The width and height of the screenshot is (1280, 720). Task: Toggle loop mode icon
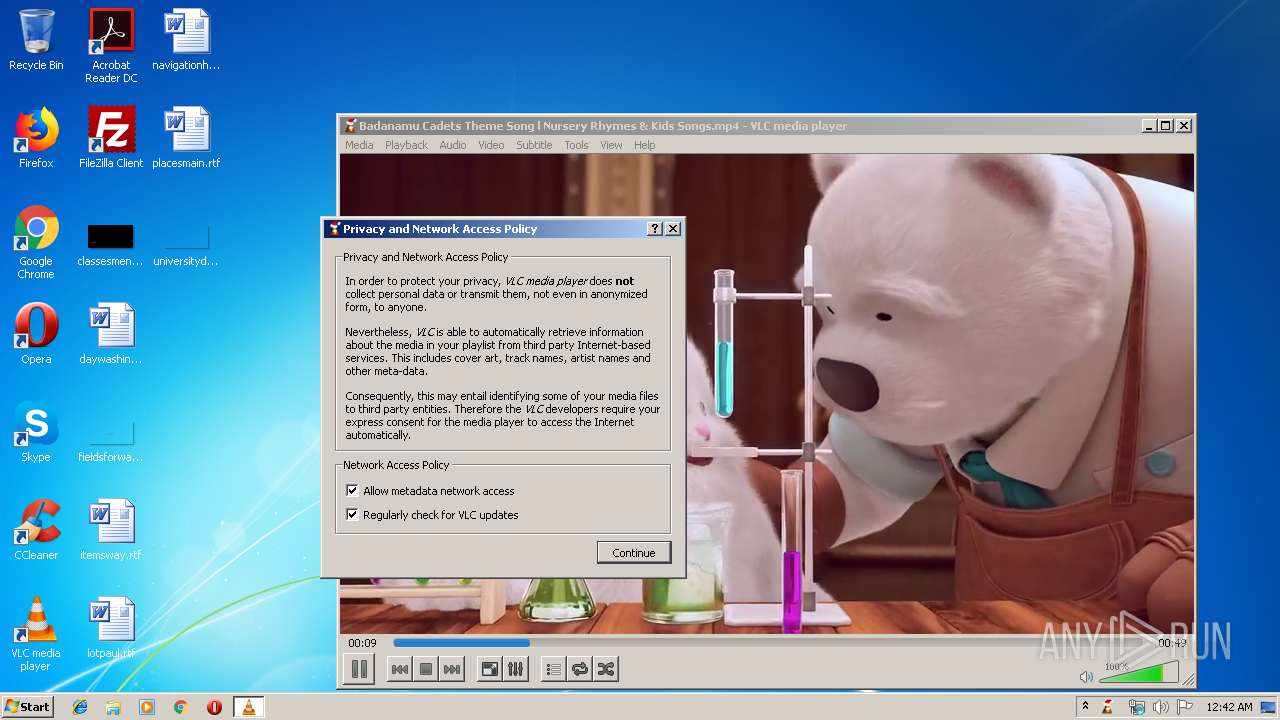[x=580, y=669]
